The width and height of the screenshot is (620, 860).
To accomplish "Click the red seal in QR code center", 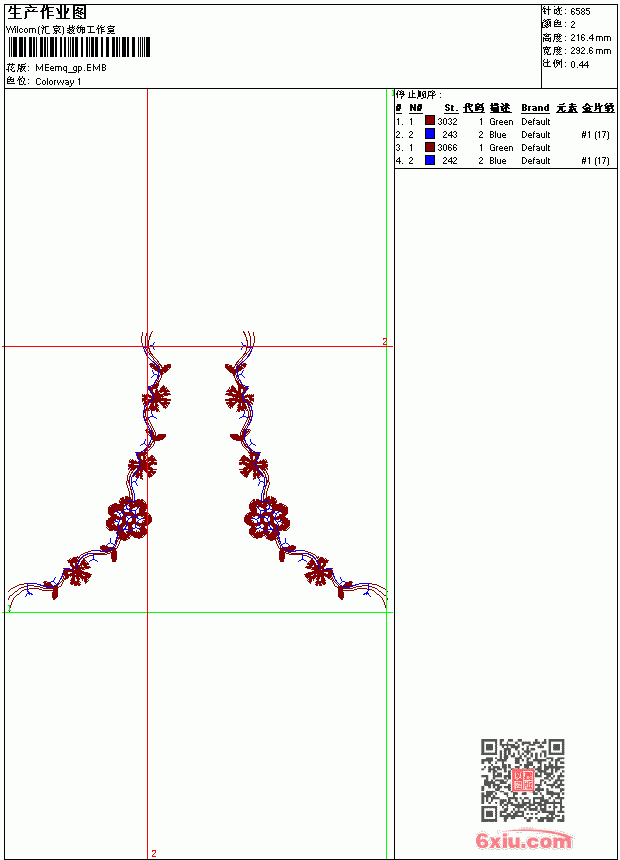I will (522, 780).
